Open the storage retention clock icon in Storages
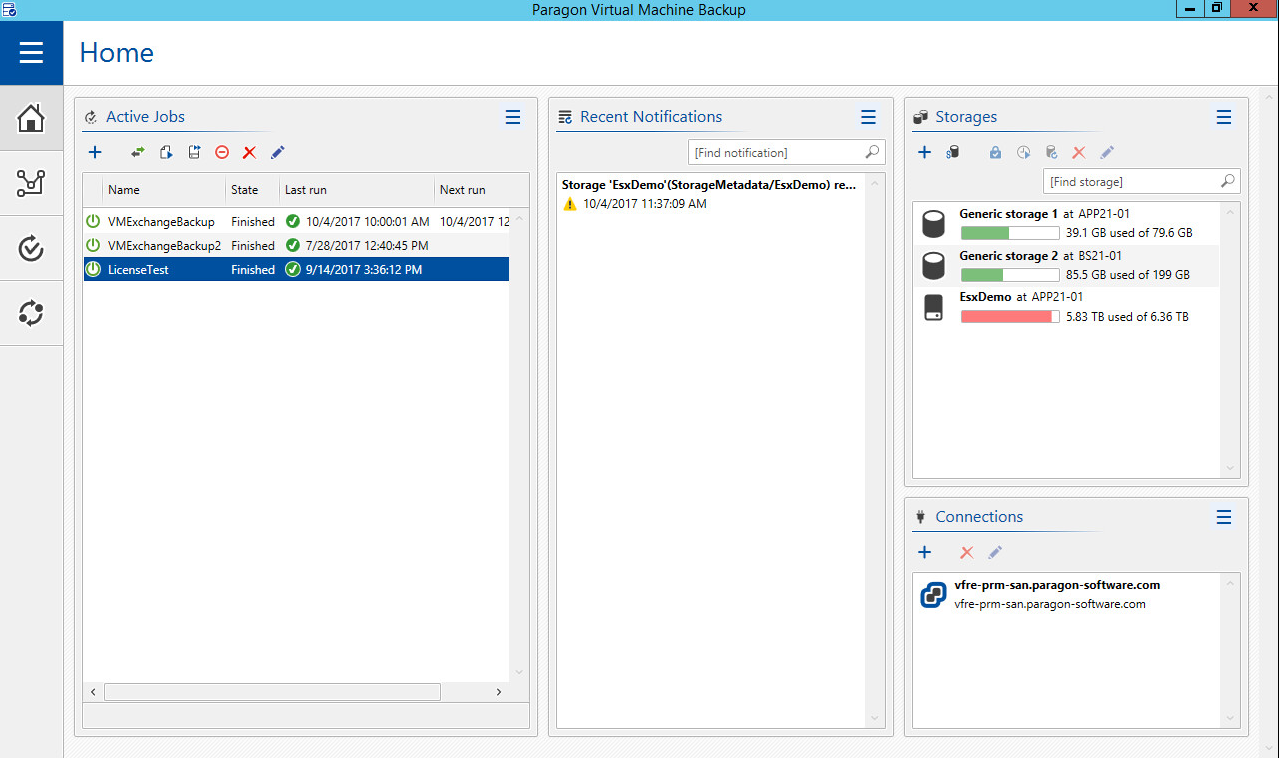The width and height of the screenshot is (1279, 758). (1023, 152)
